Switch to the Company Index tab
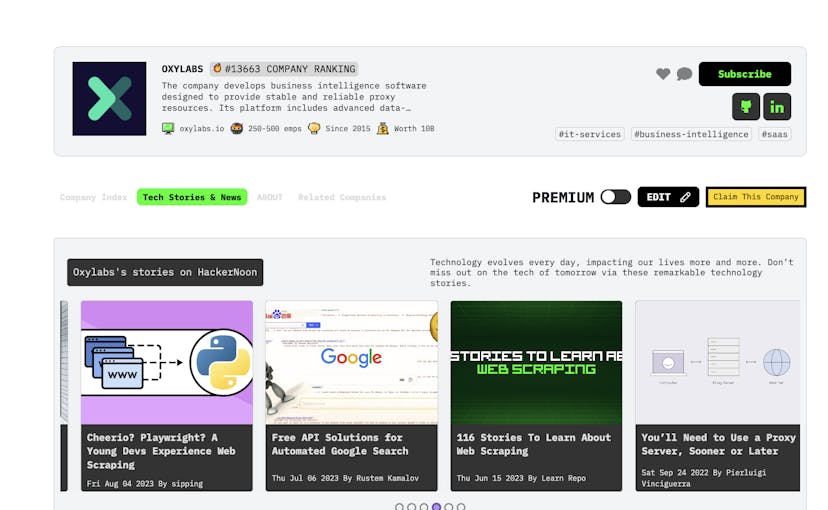 point(93,197)
